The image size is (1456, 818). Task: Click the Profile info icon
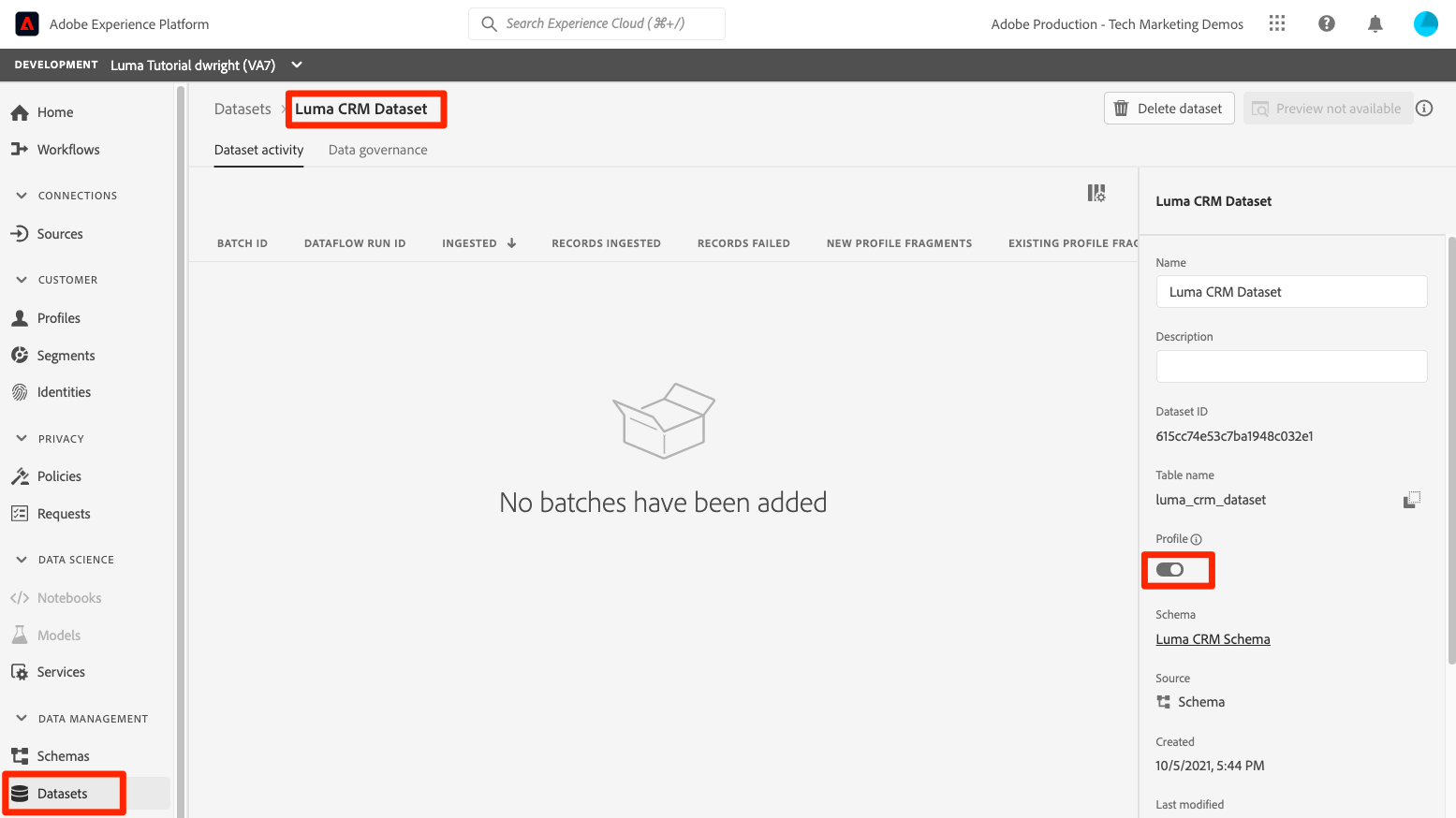[x=1197, y=539]
